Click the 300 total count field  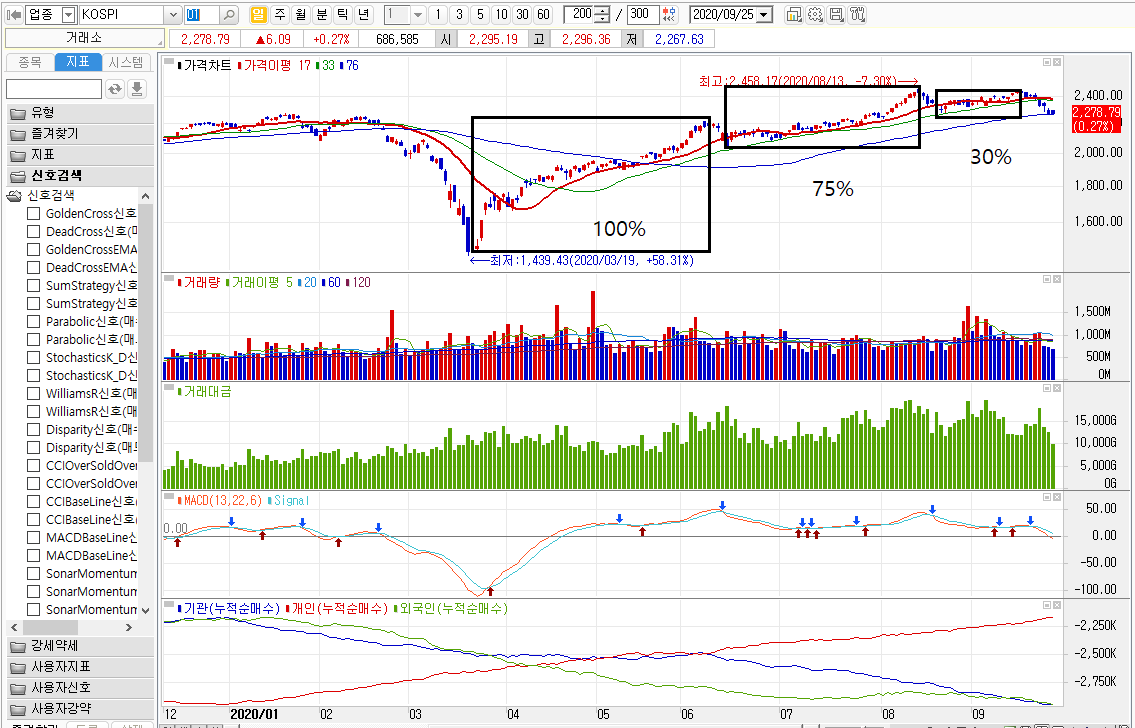coord(643,14)
